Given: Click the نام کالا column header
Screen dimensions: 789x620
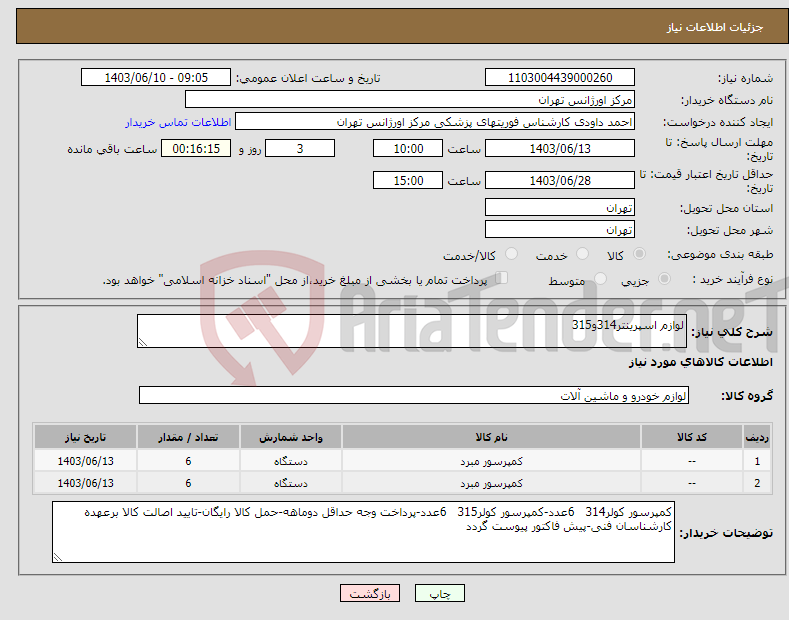Looking at the screenshot, I should pyautogui.click(x=491, y=437).
